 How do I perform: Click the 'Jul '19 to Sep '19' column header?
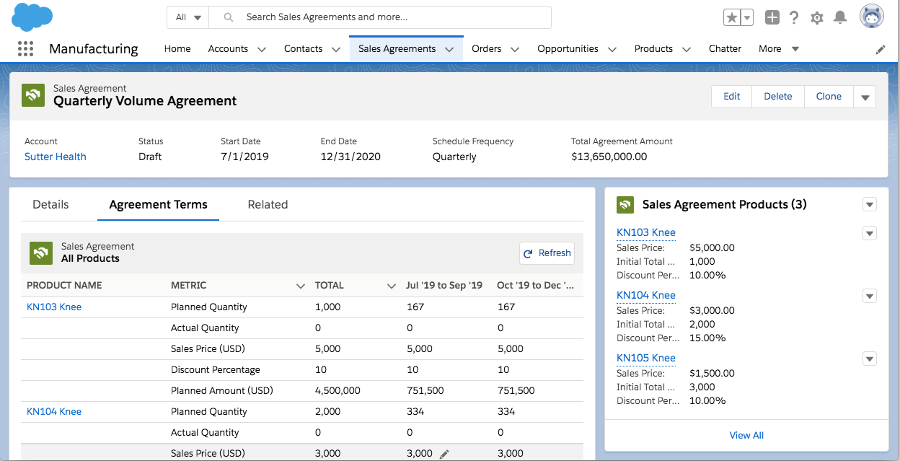point(444,285)
